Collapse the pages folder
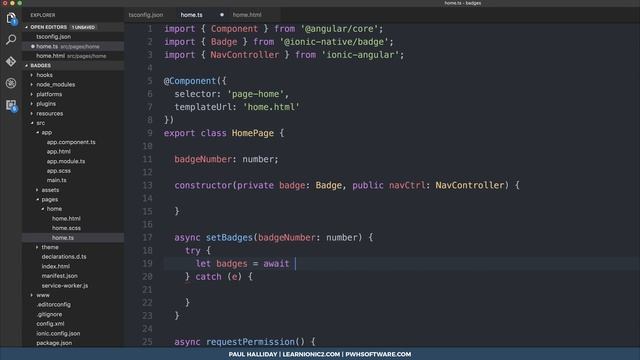The image size is (640, 360). (49, 200)
